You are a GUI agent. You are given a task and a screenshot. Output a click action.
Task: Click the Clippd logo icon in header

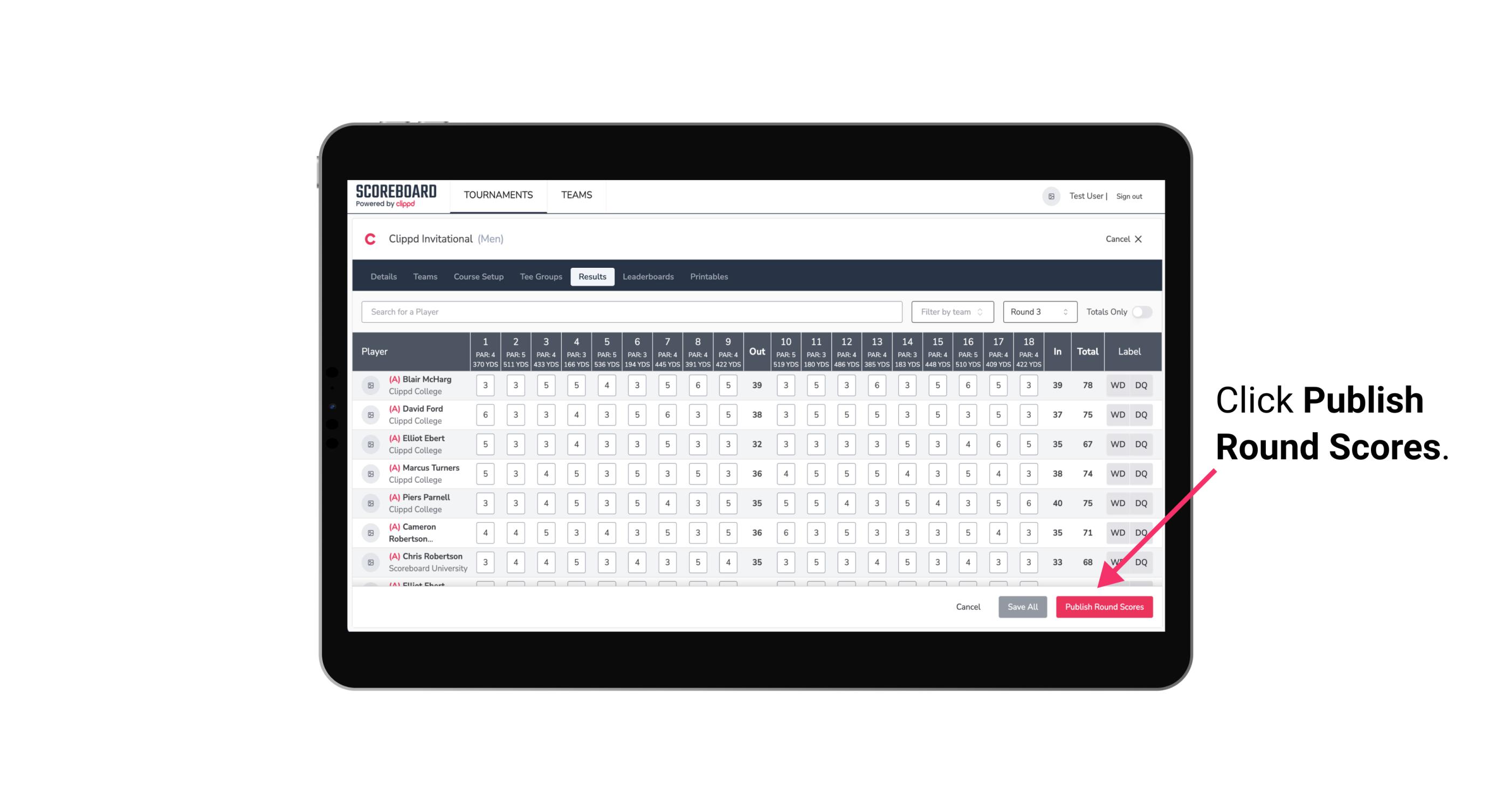coord(371,238)
